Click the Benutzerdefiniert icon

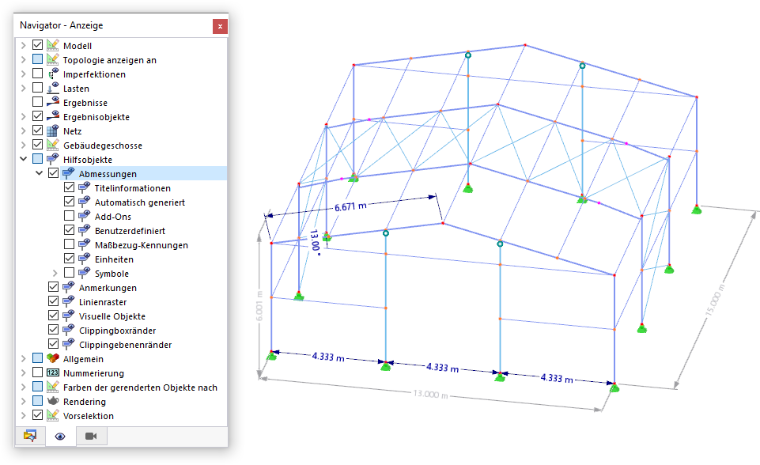84,230
